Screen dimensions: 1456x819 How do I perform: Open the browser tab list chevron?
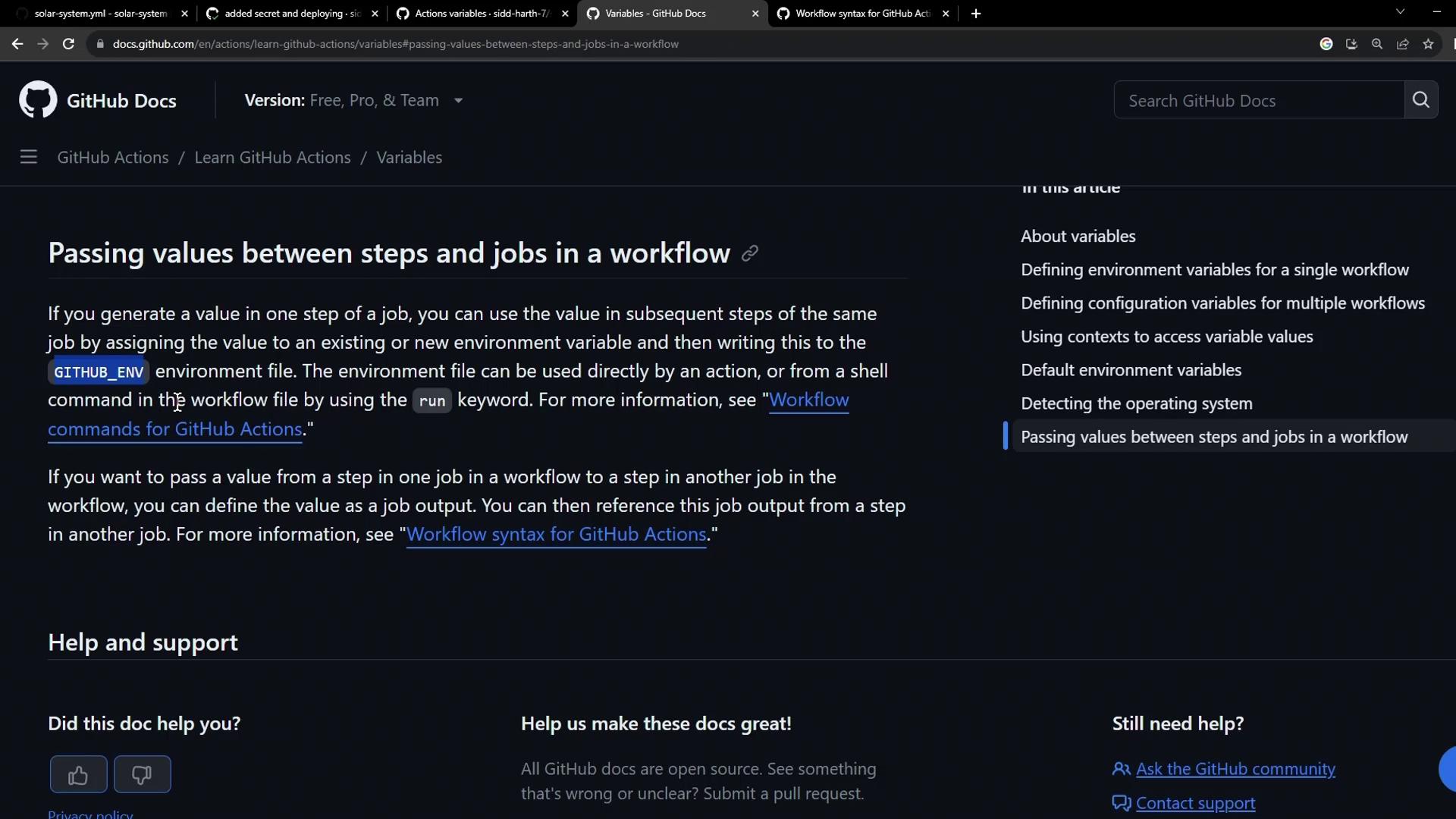pos(1400,12)
